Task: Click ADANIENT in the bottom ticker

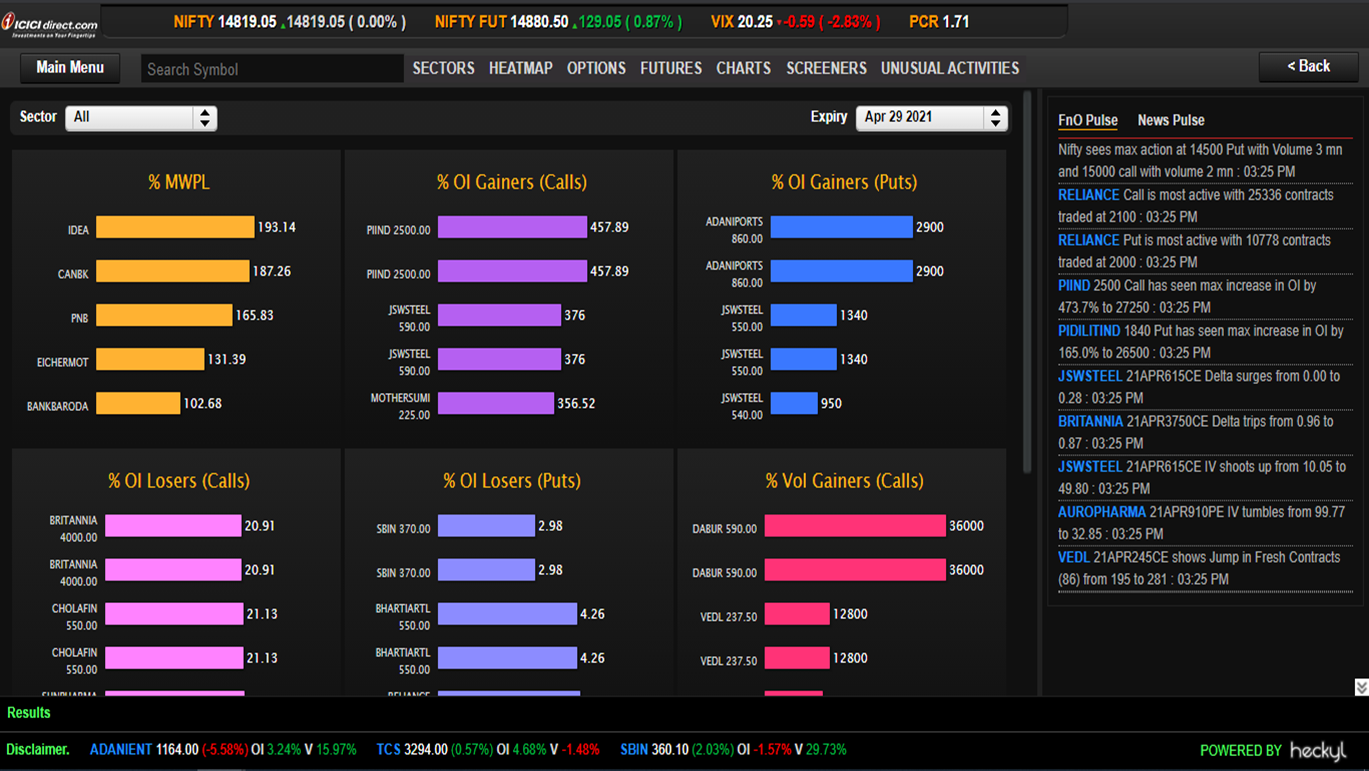Action: (x=121, y=749)
